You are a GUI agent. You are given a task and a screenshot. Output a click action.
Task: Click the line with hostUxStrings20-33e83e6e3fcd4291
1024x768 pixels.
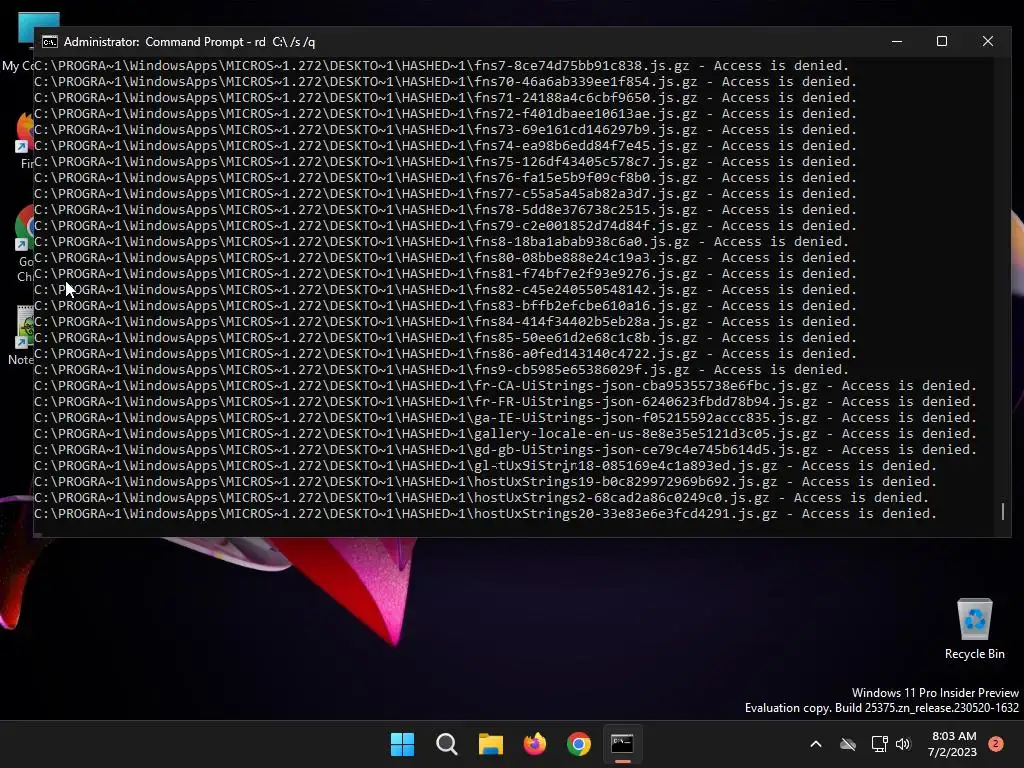click(485, 514)
